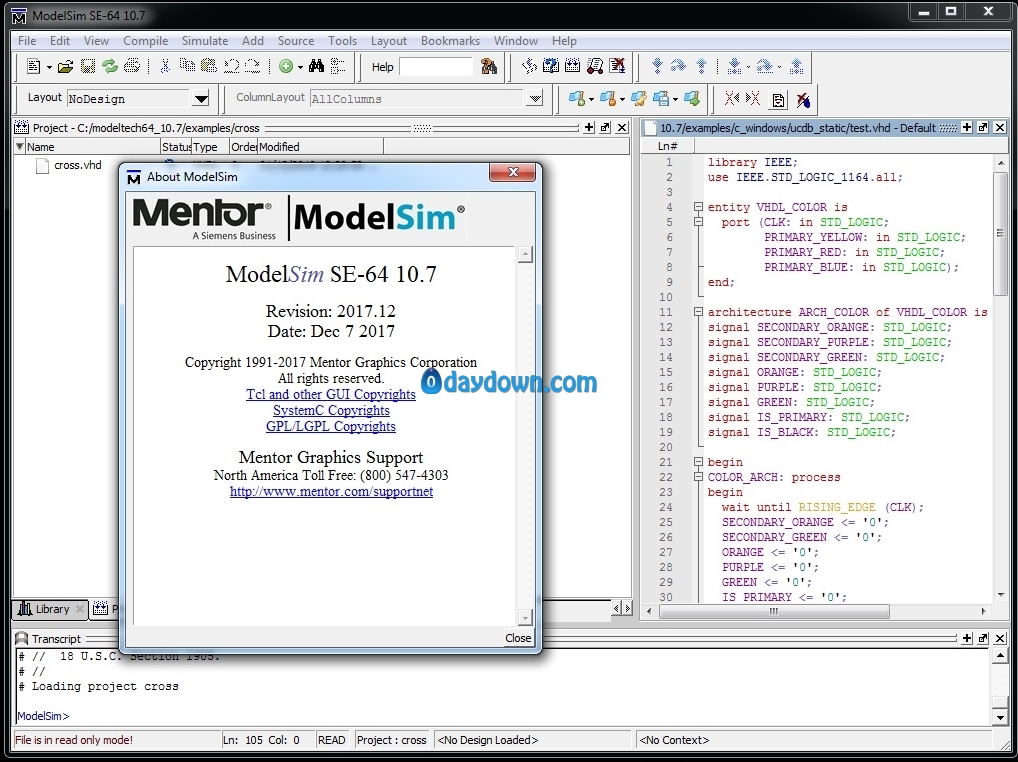The width and height of the screenshot is (1018, 762).
Task: Collapse the architecture ARCH_COLOR fold on line 11
Action: [x=699, y=312]
